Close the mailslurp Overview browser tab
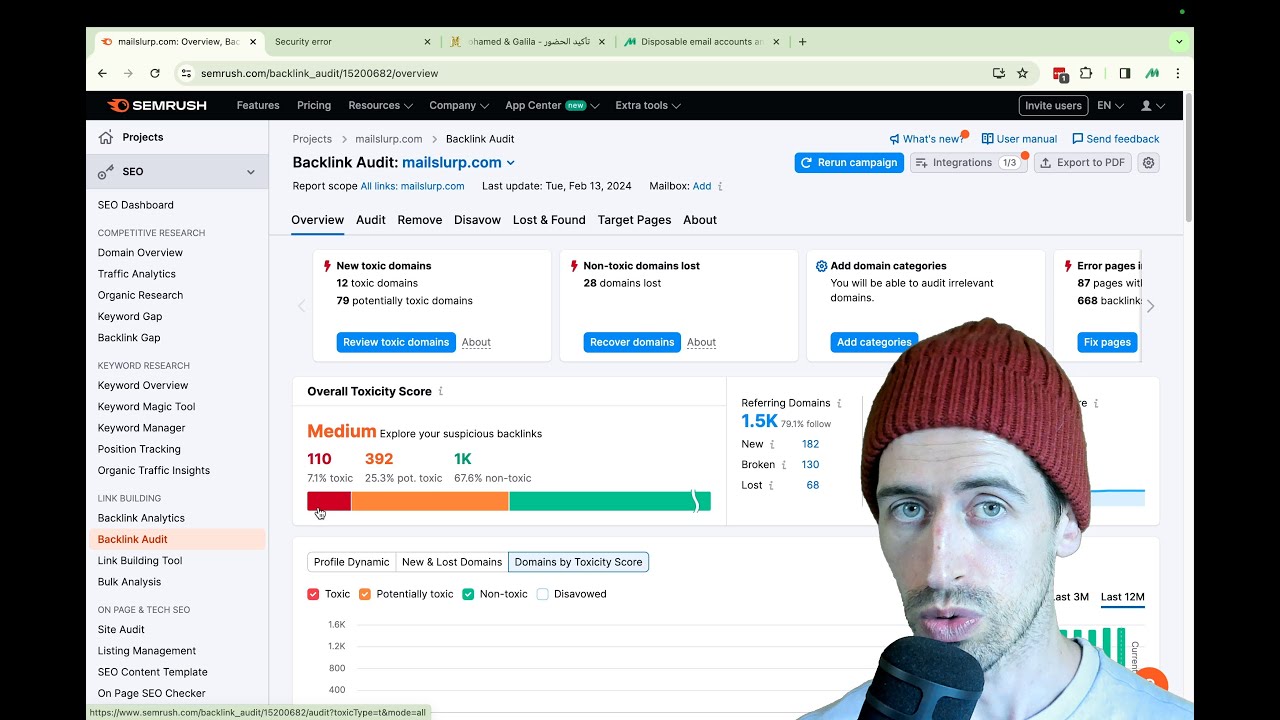The height and width of the screenshot is (720, 1280). (253, 42)
